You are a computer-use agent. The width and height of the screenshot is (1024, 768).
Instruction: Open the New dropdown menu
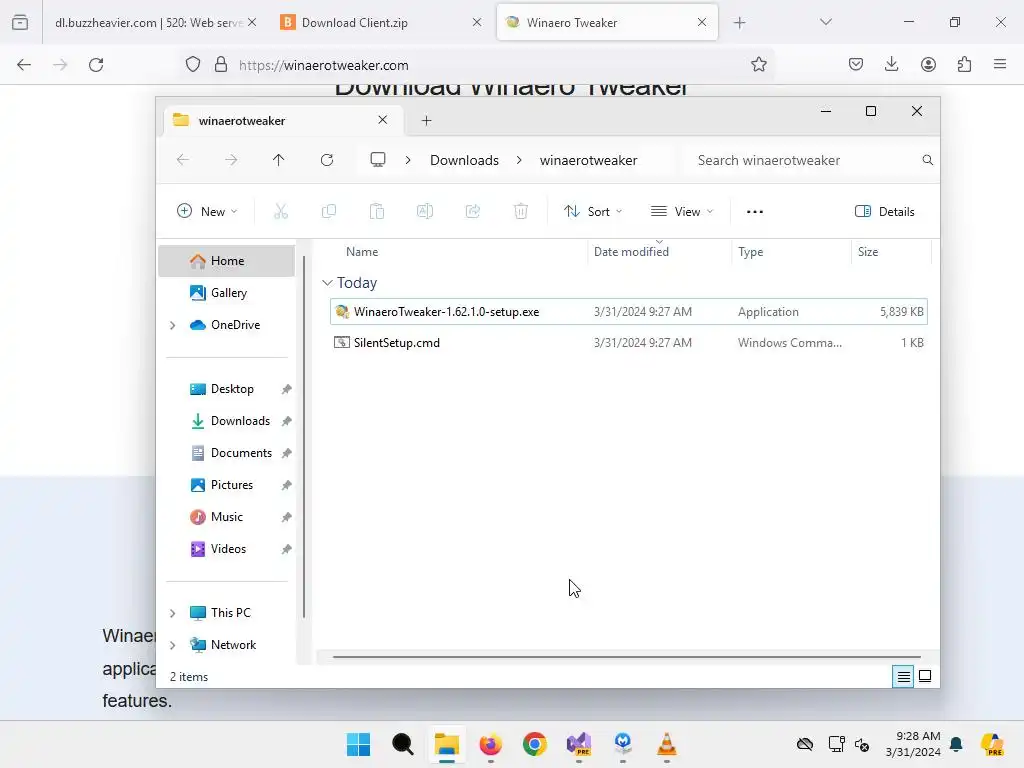tap(207, 212)
